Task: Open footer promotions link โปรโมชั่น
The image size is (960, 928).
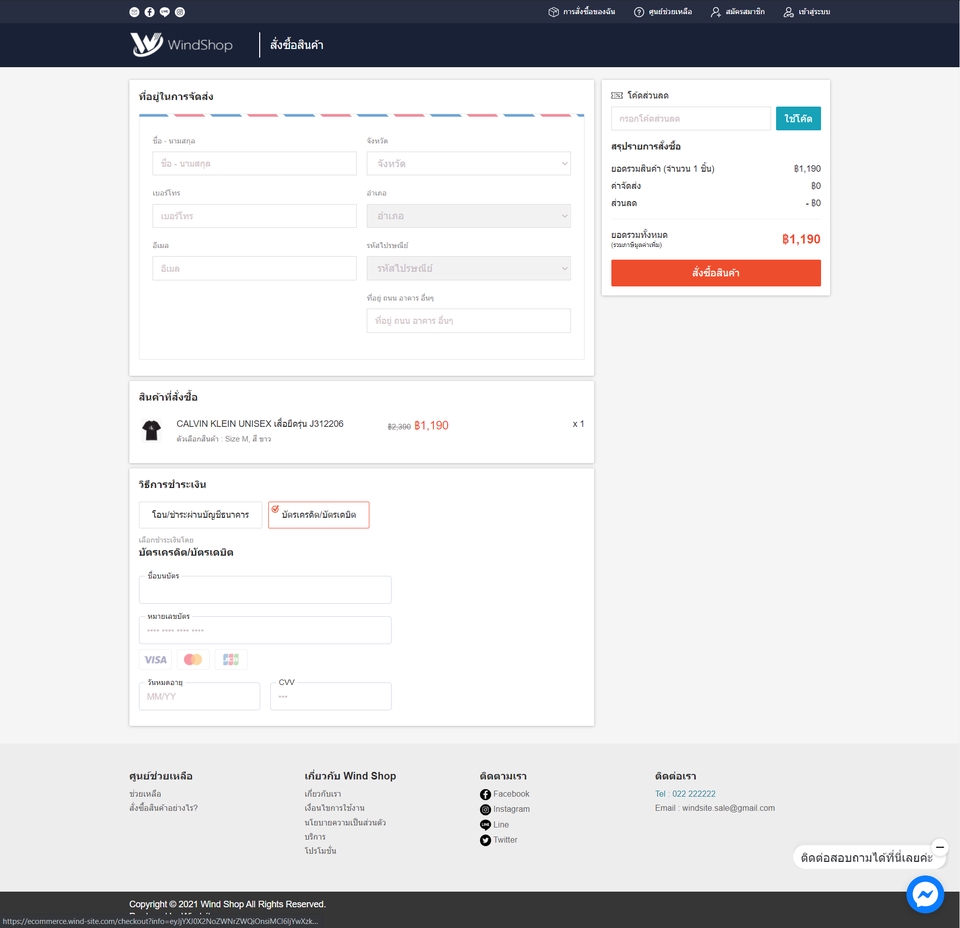Action: click(320, 851)
